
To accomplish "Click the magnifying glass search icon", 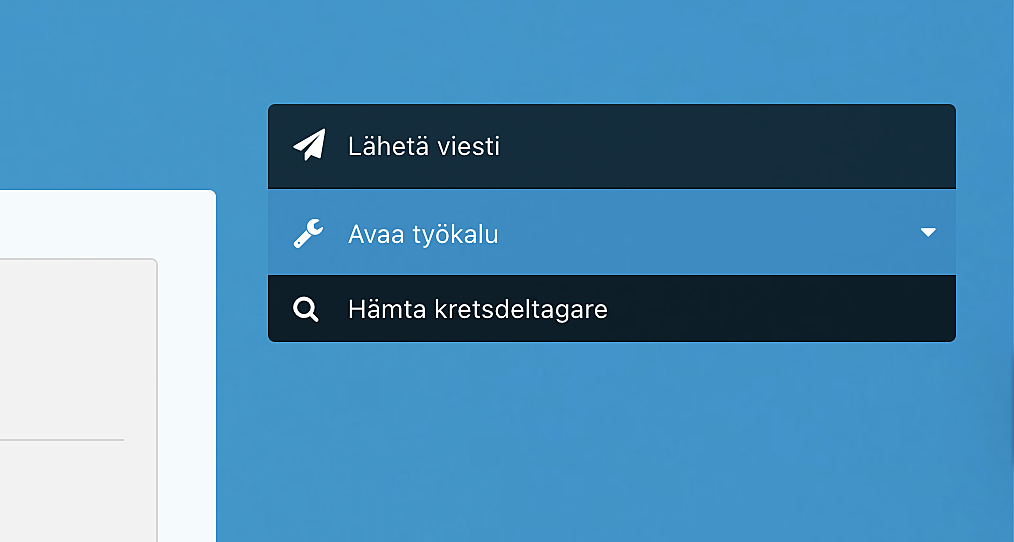I will pyautogui.click(x=306, y=309).
